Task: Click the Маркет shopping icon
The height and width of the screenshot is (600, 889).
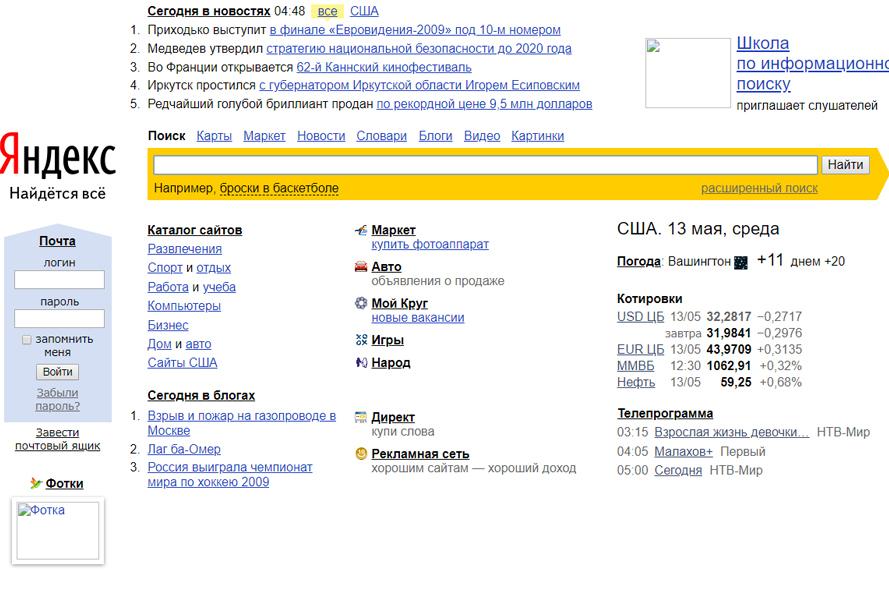Action: coord(361,231)
